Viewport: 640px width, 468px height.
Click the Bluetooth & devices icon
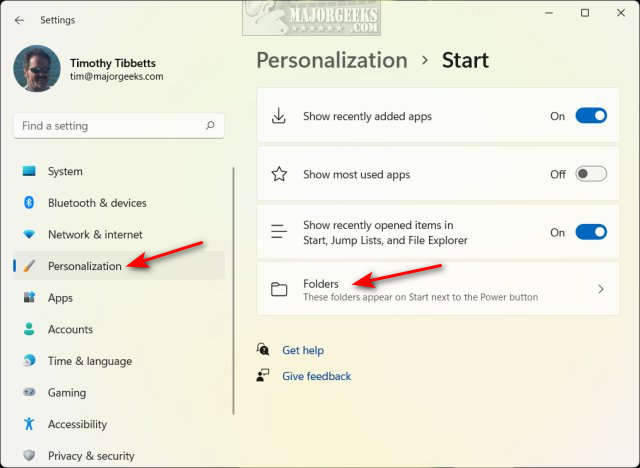pos(29,203)
